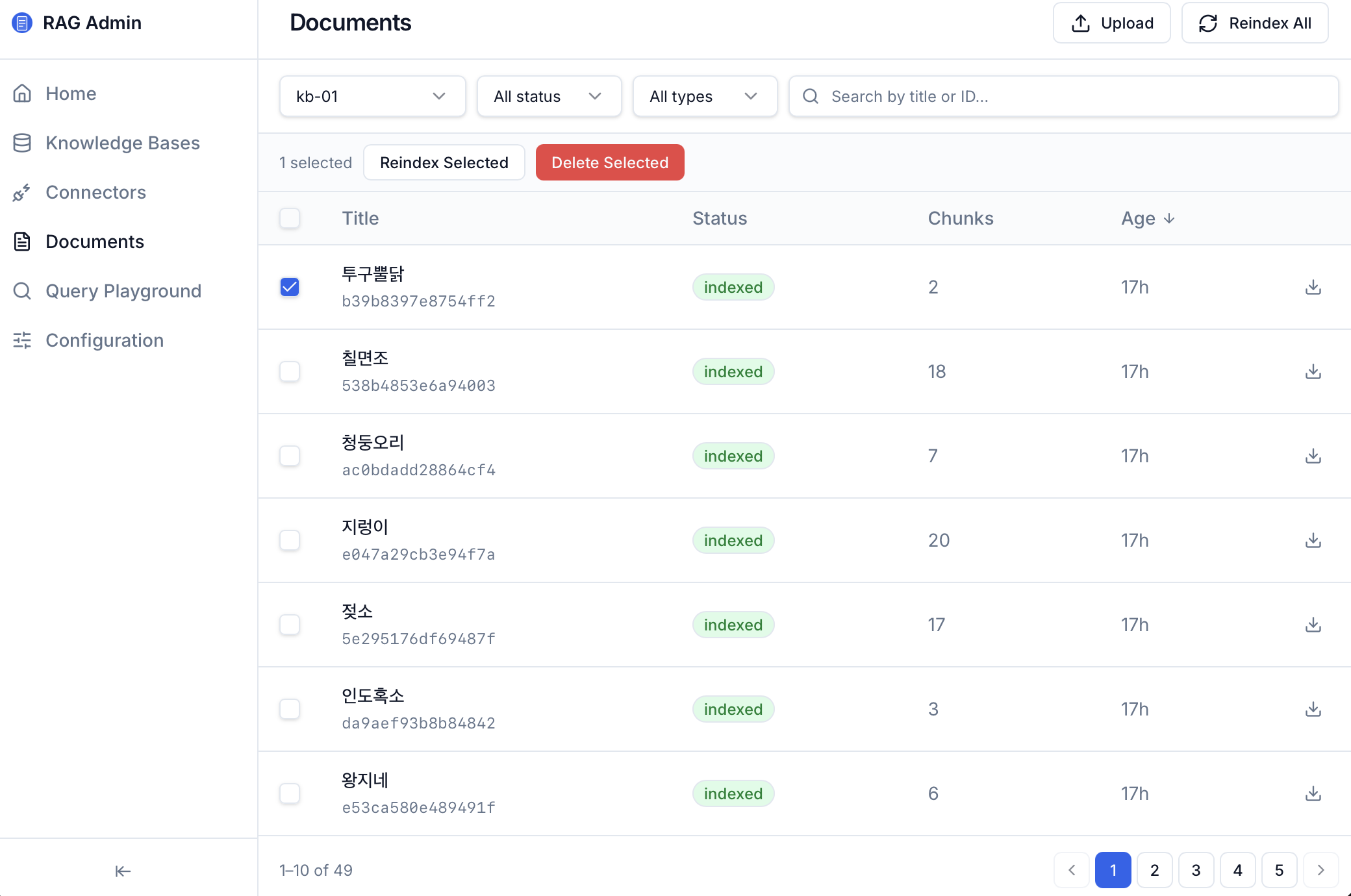Select page 1 in pagination
Screen dimensions: 1351x896
pyautogui.click(x=1113, y=870)
